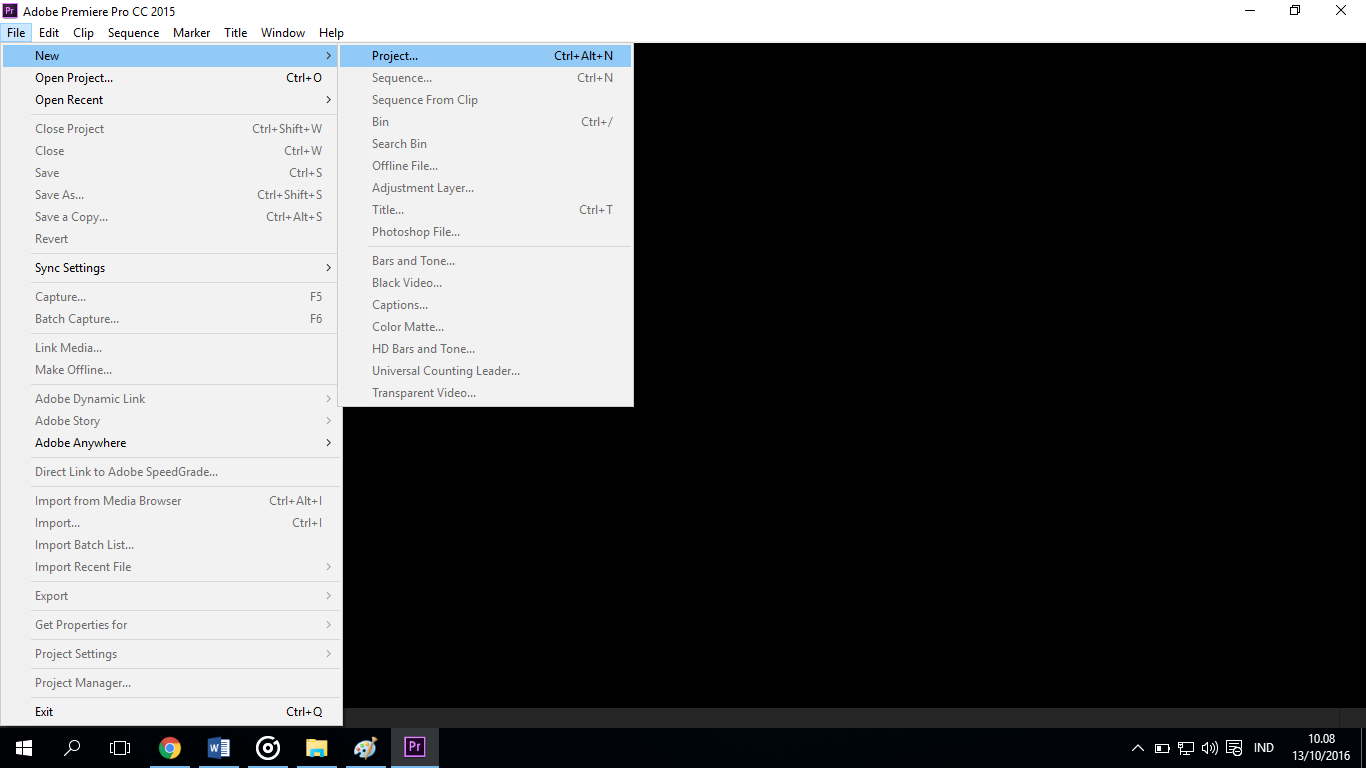Click HD Bars and Tone... entry
1366x768 pixels.
[x=486, y=349]
